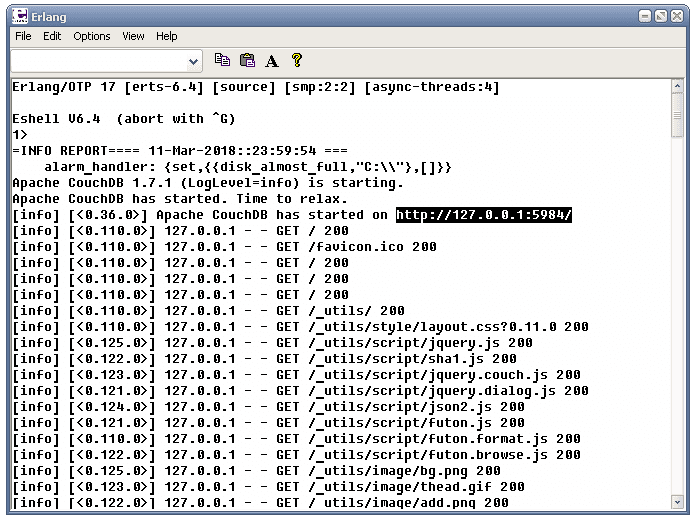
Task: Click the vertical scrollbar thumb
Action: (x=677, y=116)
